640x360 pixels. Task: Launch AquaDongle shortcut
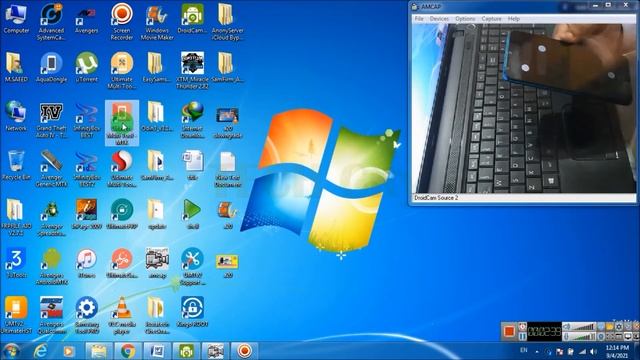coord(51,68)
